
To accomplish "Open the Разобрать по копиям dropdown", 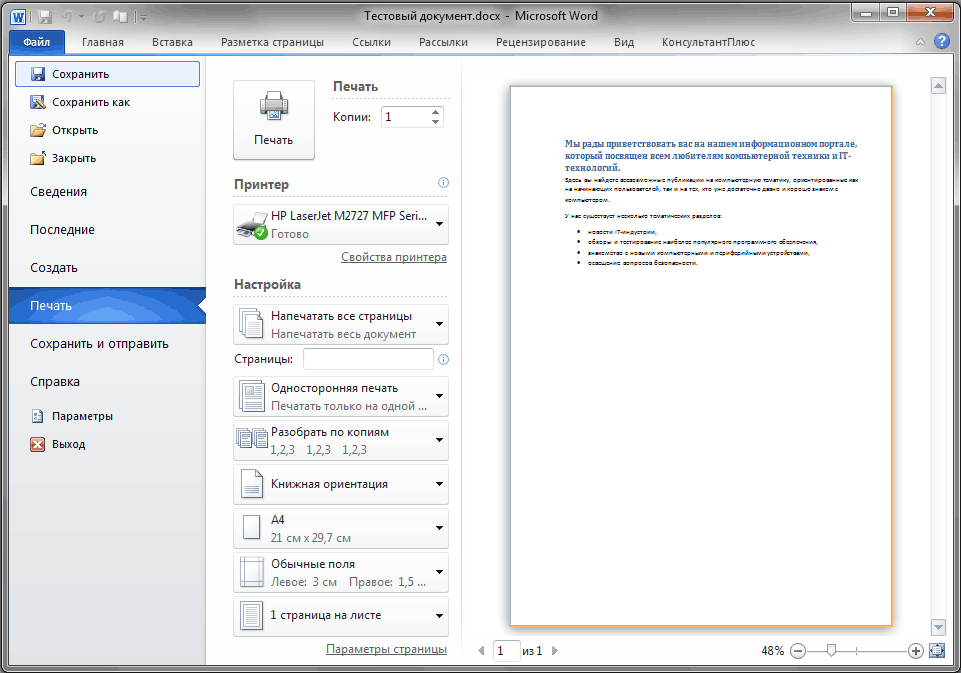I will pyautogui.click(x=341, y=441).
